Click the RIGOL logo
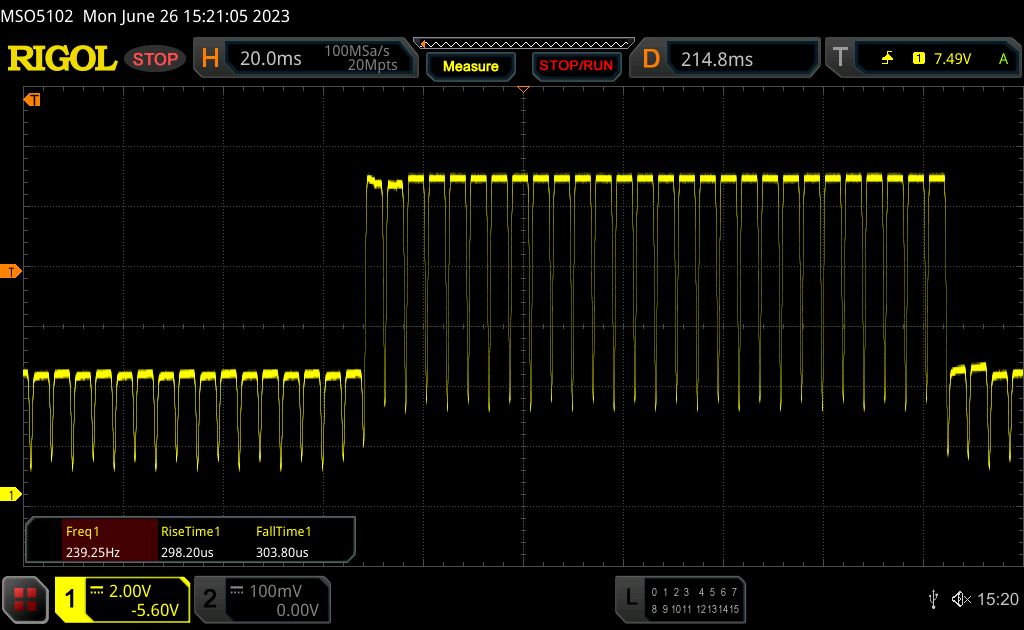 [x=62, y=59]
